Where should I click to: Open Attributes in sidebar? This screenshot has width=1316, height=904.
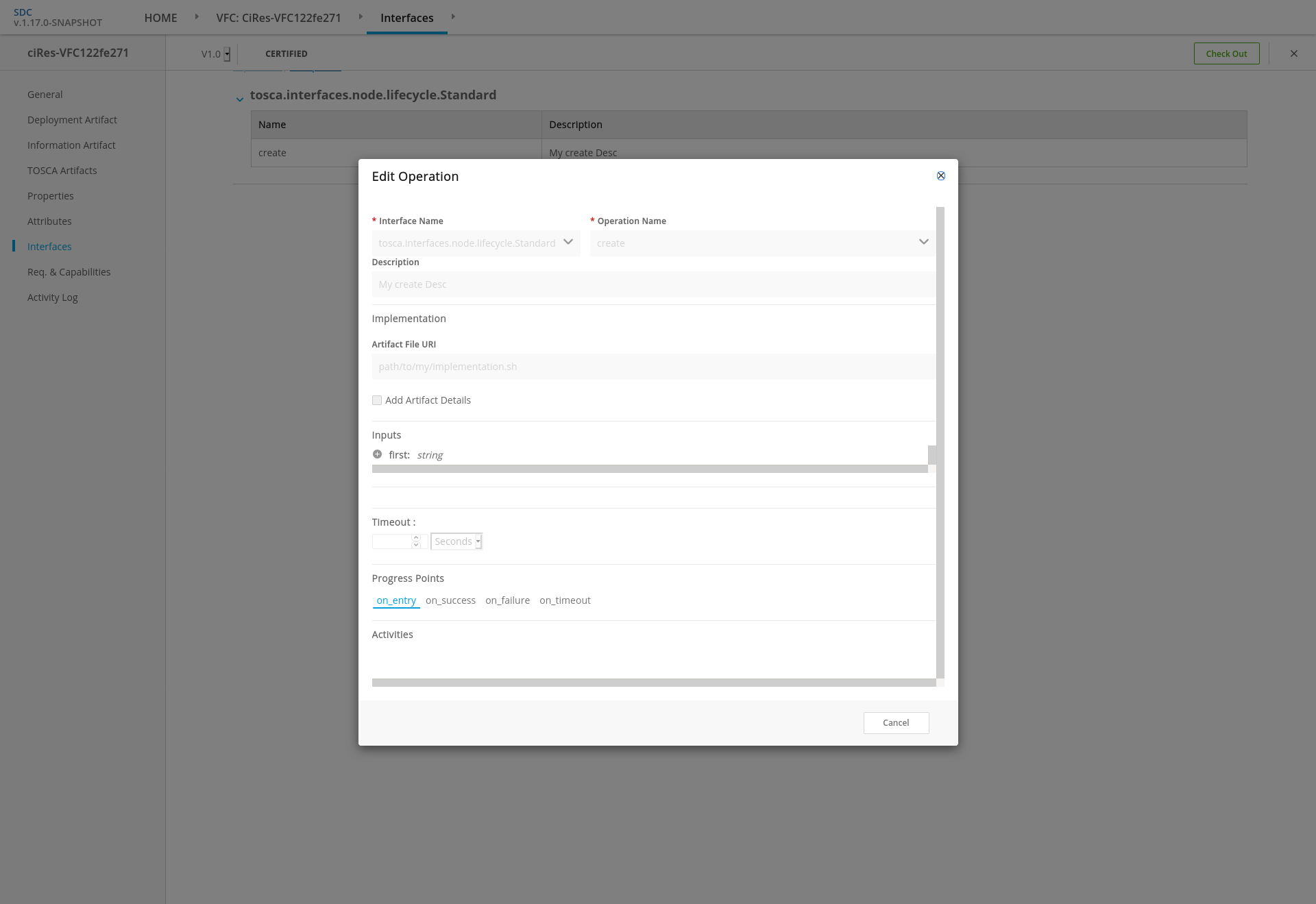(49, 221)
